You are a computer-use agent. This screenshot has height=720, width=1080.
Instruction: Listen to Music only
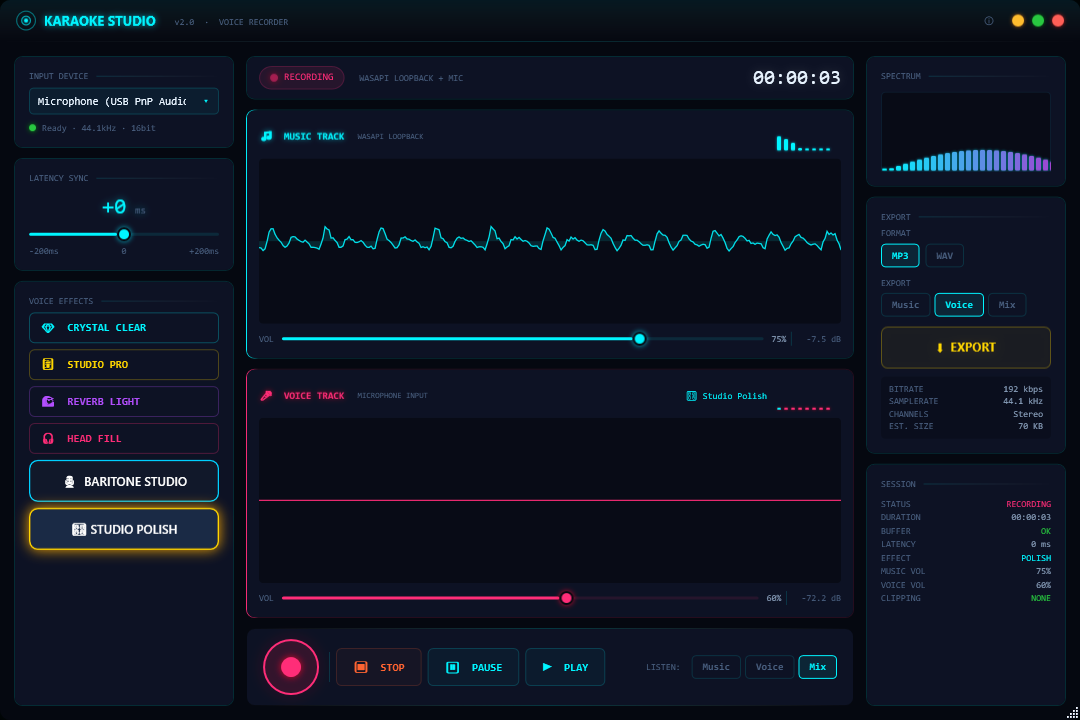716,667
